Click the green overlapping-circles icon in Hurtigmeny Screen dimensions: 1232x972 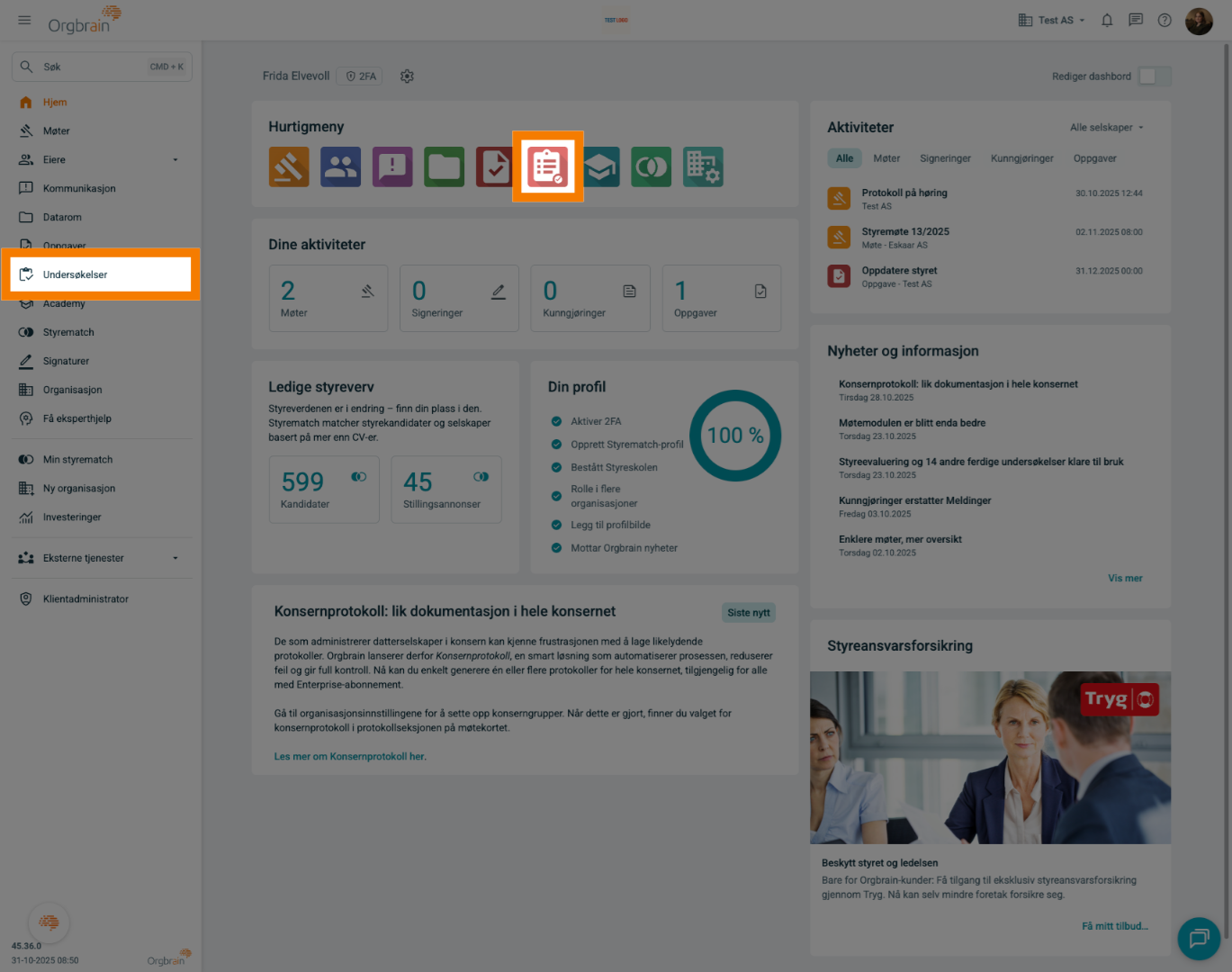[x=652, y=166]
